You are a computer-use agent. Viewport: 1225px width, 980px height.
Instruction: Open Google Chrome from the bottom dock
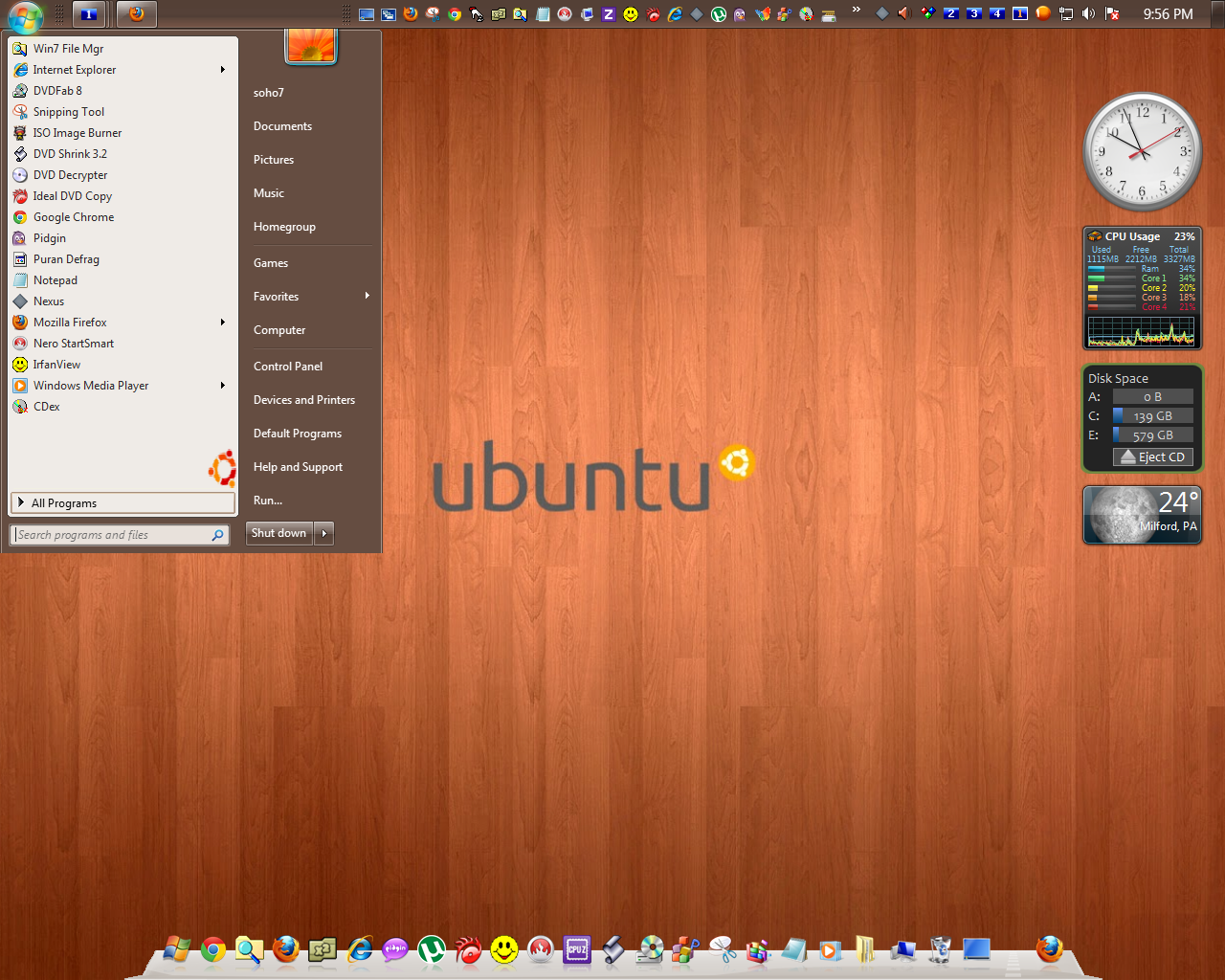coord(213,949)
